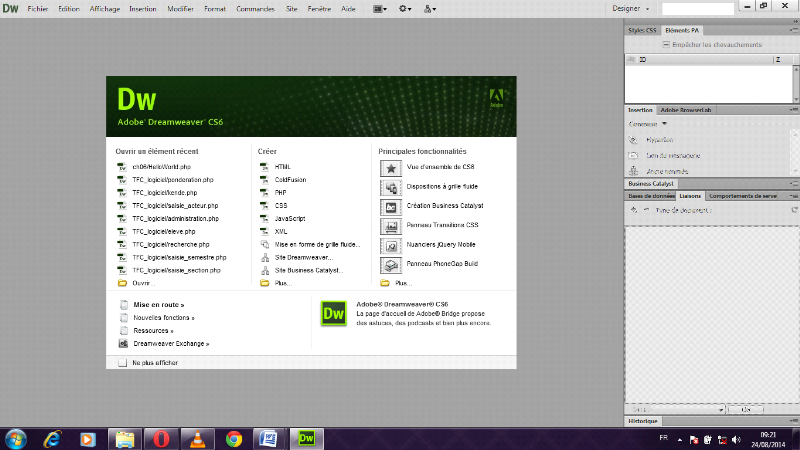
Task: Click the 'Mise en route »' link
Action: pyautogui.click(x=159, y=304)
